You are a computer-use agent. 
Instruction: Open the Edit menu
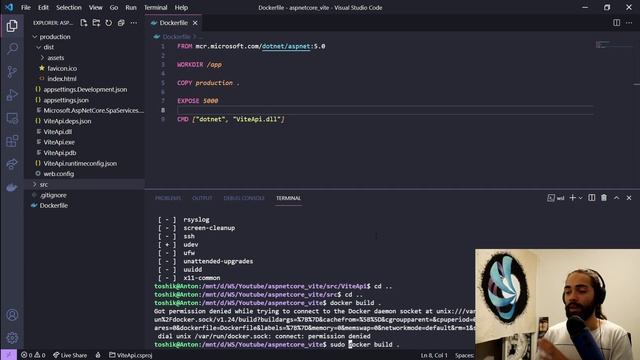click(x=43, y=7)
